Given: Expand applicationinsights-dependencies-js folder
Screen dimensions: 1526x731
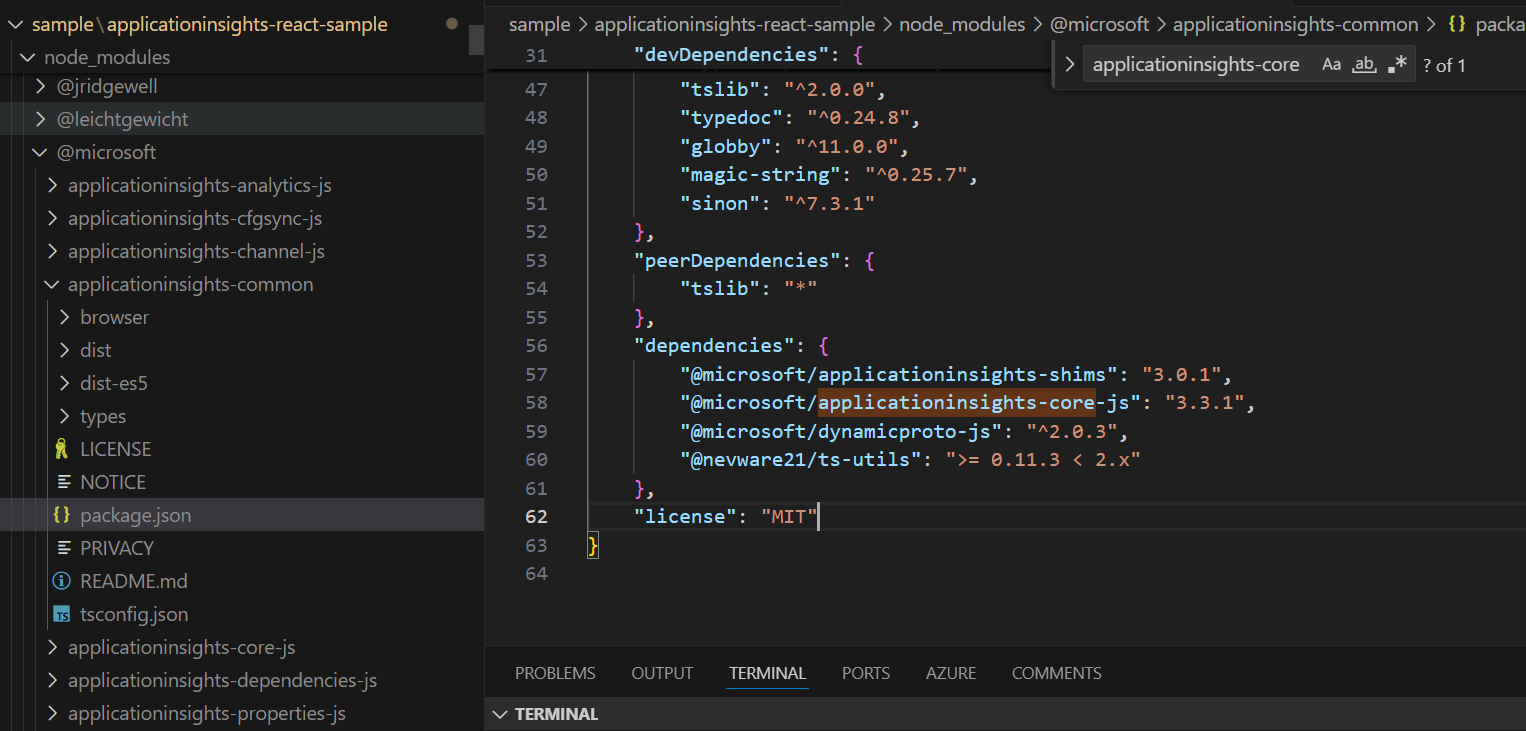Looking at the screenshot, I should tap(53, 680).
